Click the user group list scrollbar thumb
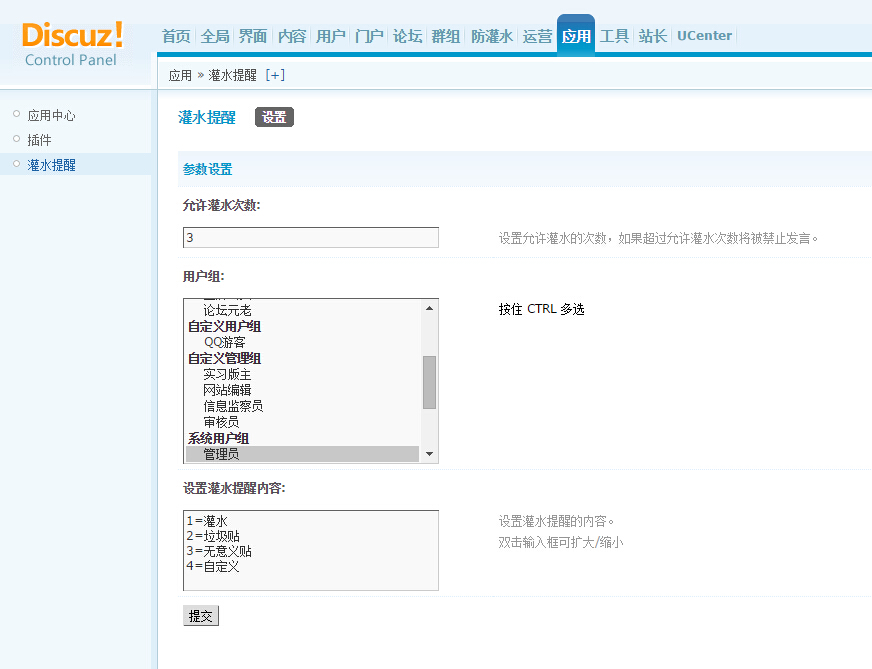 [x=429, y=382]
